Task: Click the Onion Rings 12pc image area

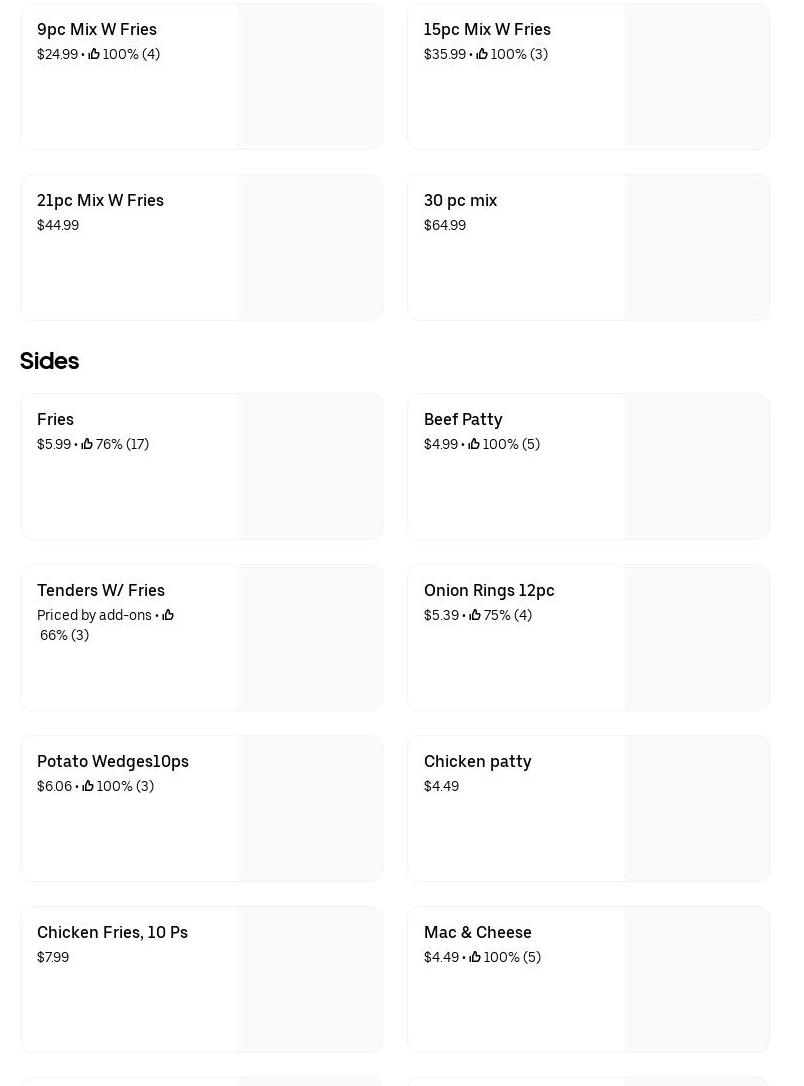Action: tap(696, 637)
